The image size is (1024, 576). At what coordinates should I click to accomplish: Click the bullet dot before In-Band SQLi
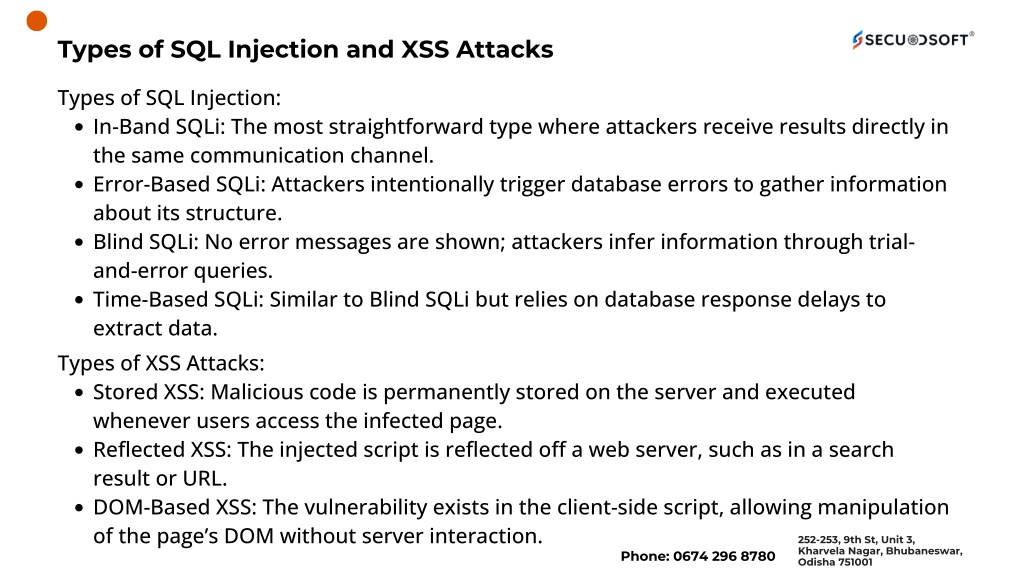[79, 128]
